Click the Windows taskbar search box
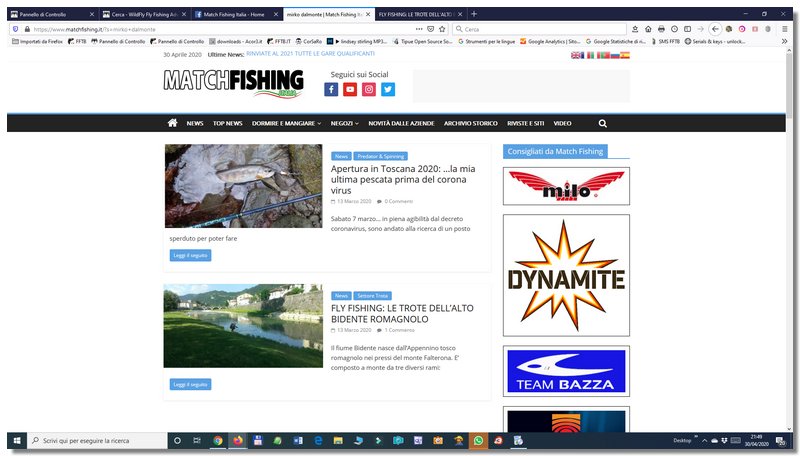The image size is (800, 456). [97, 440]
